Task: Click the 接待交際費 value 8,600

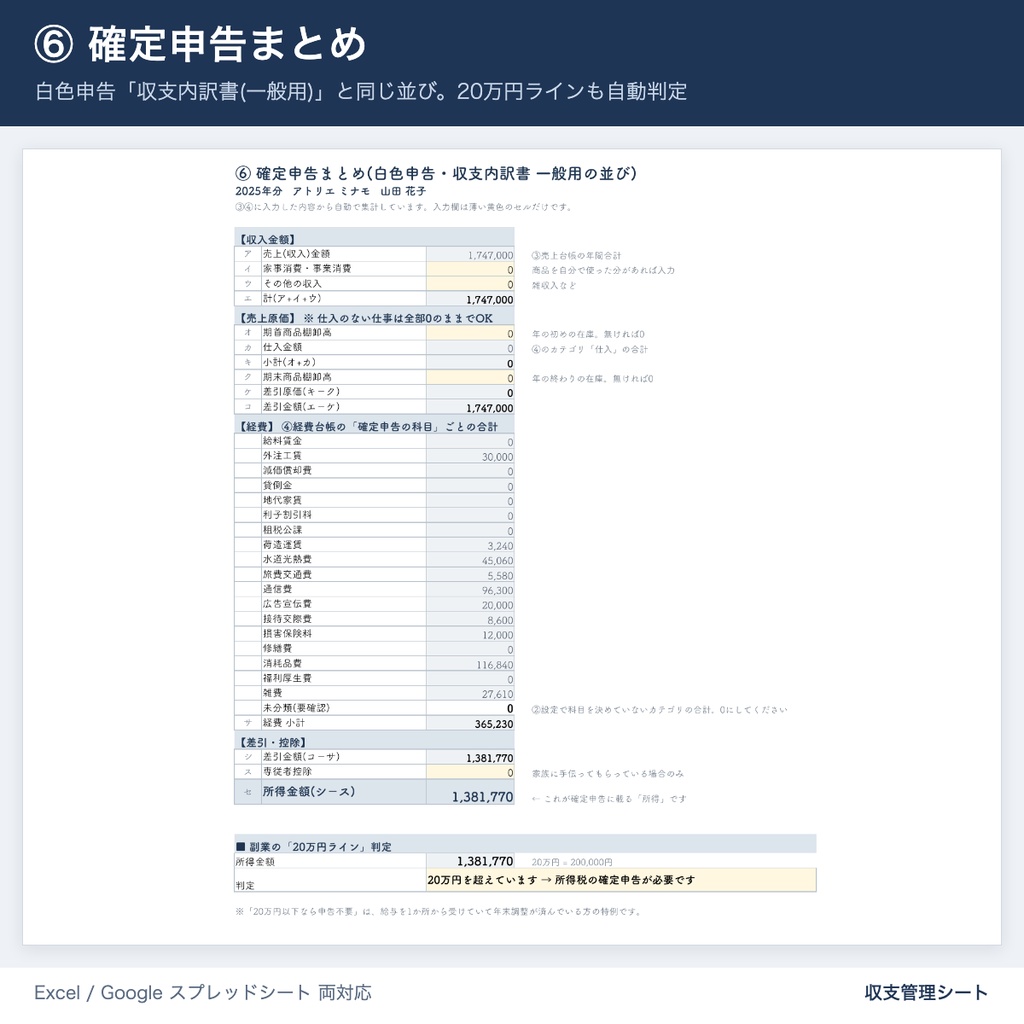Action: tap(500, 620)
